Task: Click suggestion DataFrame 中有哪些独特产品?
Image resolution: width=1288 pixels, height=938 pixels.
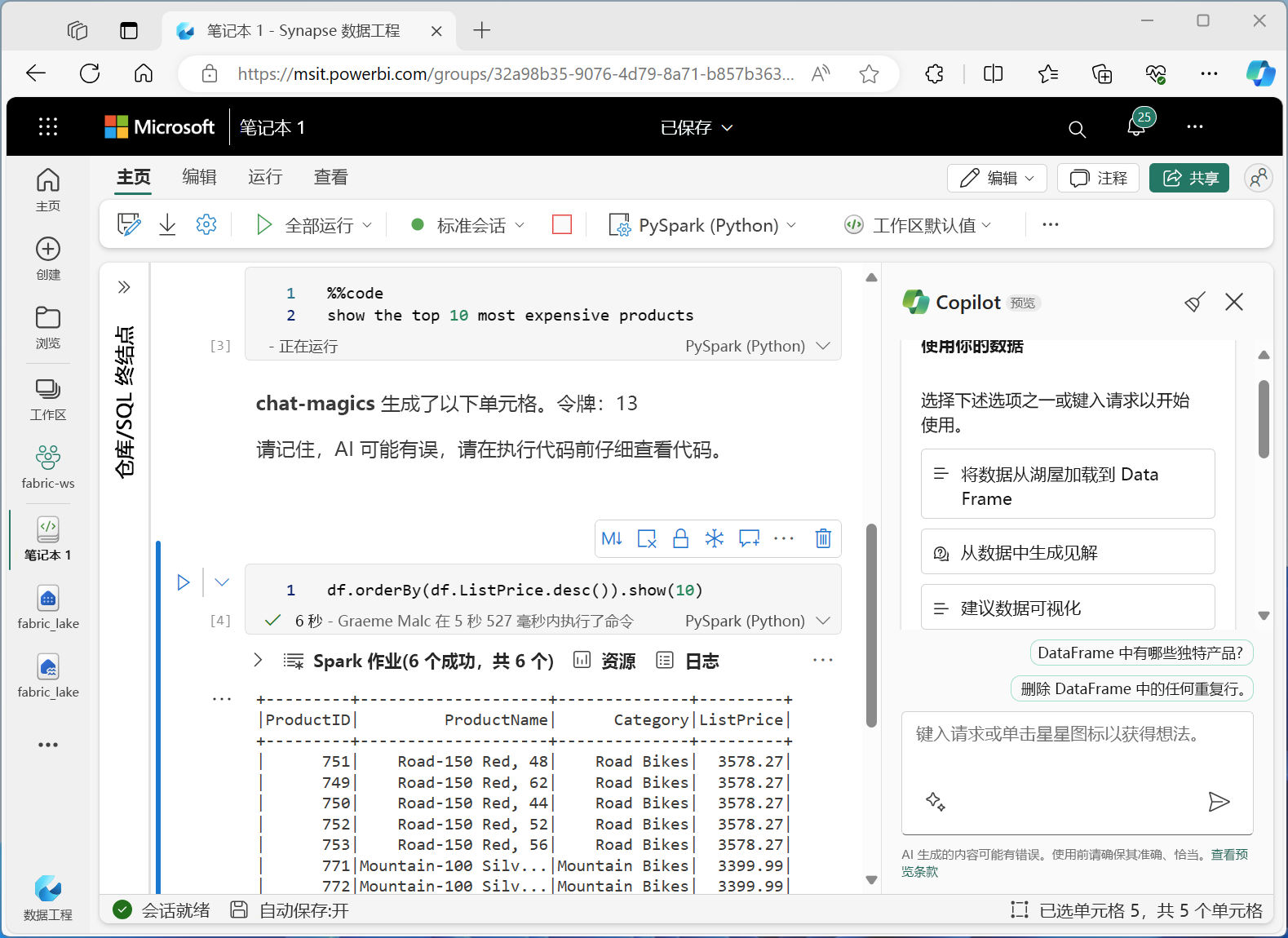Action: coord(1142,653)
